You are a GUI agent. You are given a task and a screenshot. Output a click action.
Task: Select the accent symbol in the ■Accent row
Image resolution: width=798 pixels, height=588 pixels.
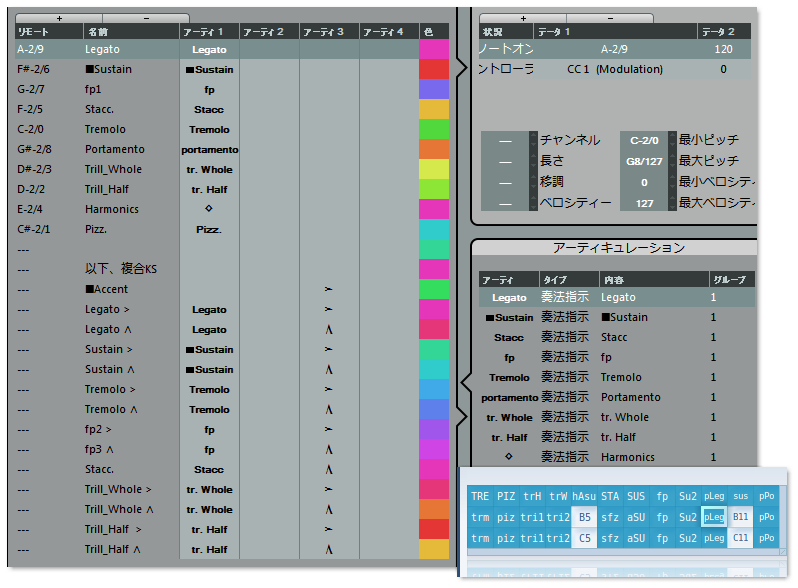click(x=329, y=289)
